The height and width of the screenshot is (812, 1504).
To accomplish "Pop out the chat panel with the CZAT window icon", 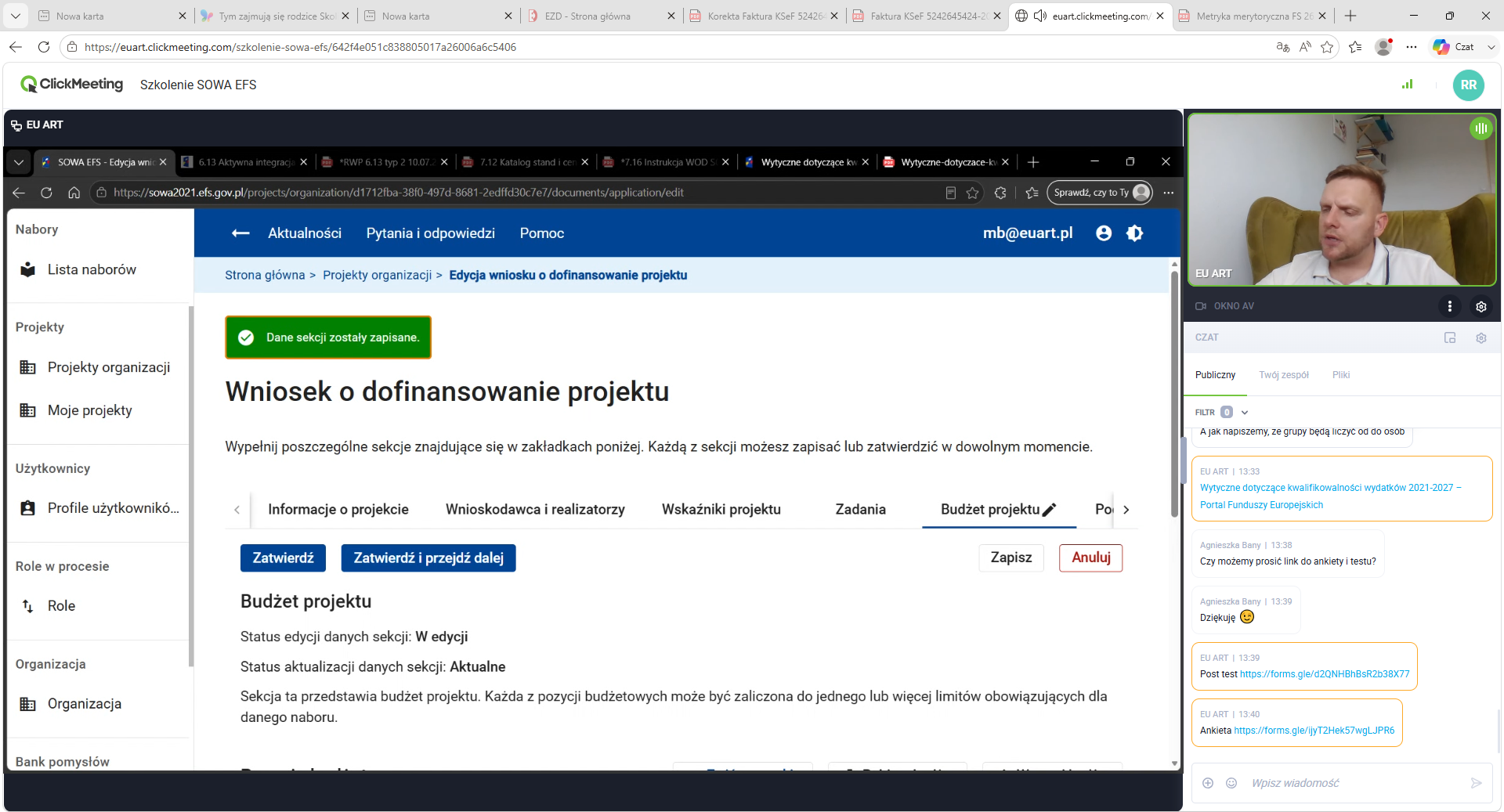I will click(x=1450, y=337).
